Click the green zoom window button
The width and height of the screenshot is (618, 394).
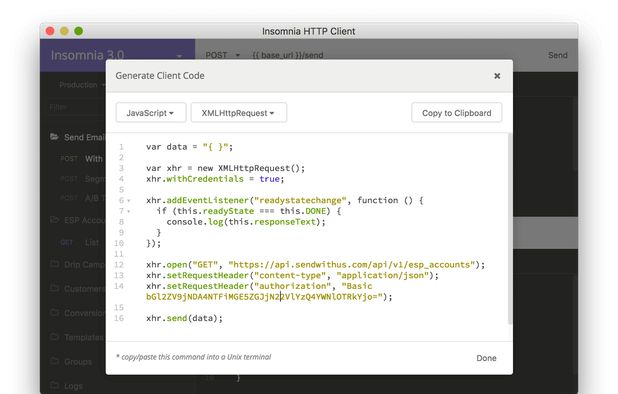[x=78, y=31]
